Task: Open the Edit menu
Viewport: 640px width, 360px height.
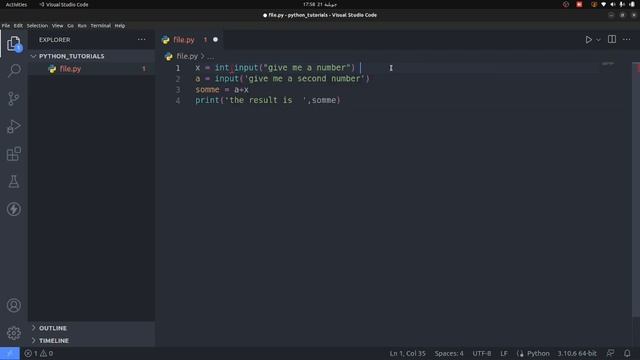Action: 18,25
